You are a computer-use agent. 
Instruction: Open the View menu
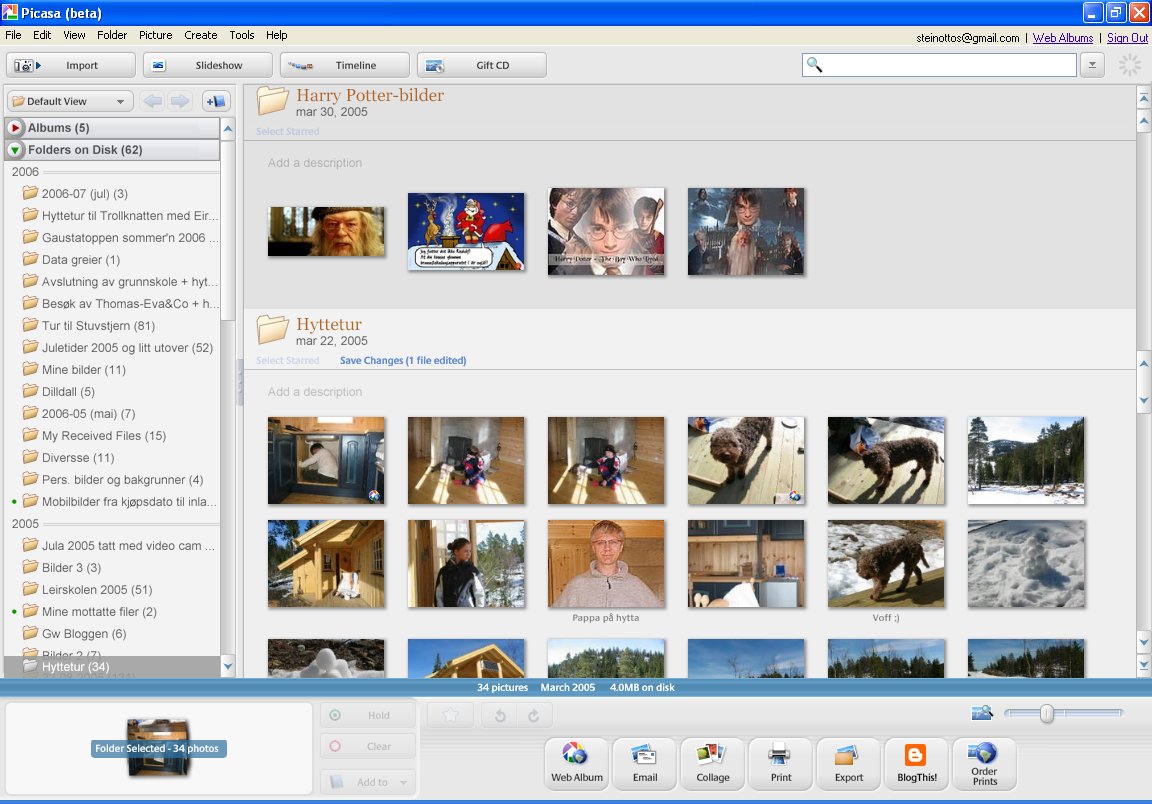click(x=74, y=35)
